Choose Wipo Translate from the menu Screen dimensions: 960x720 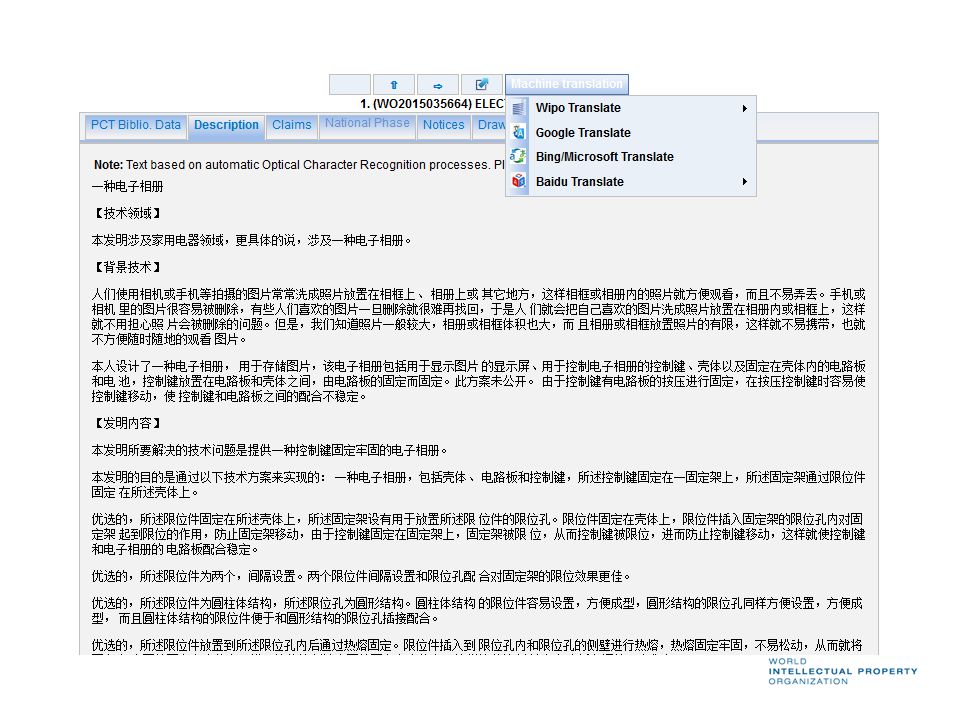point(631,108)
